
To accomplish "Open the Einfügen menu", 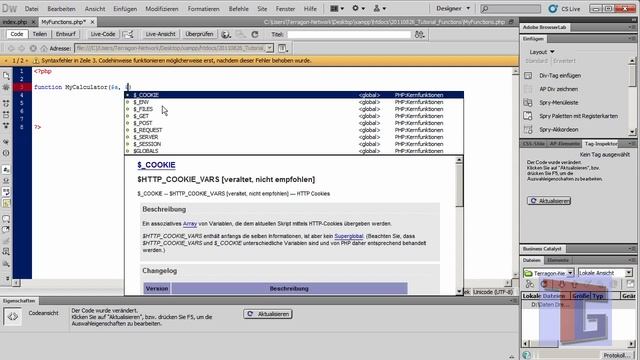I will click(125, 9).
